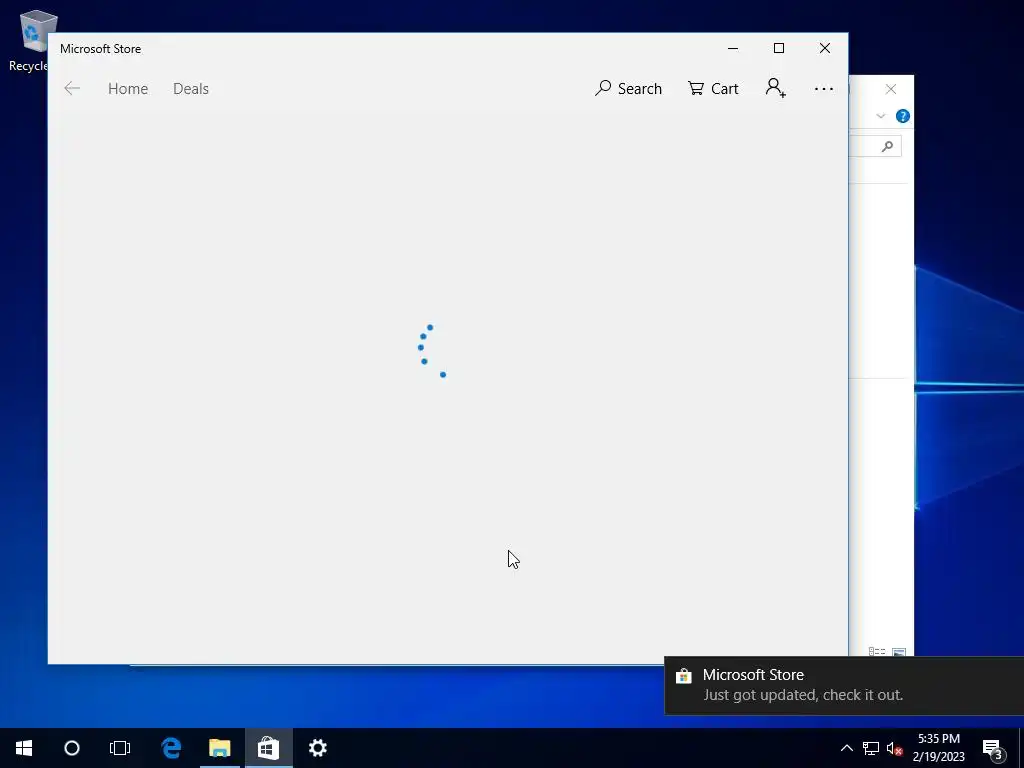Click the muted volume tray icon
Viewport: 1024px width, 768px height.
pos(894,748)
